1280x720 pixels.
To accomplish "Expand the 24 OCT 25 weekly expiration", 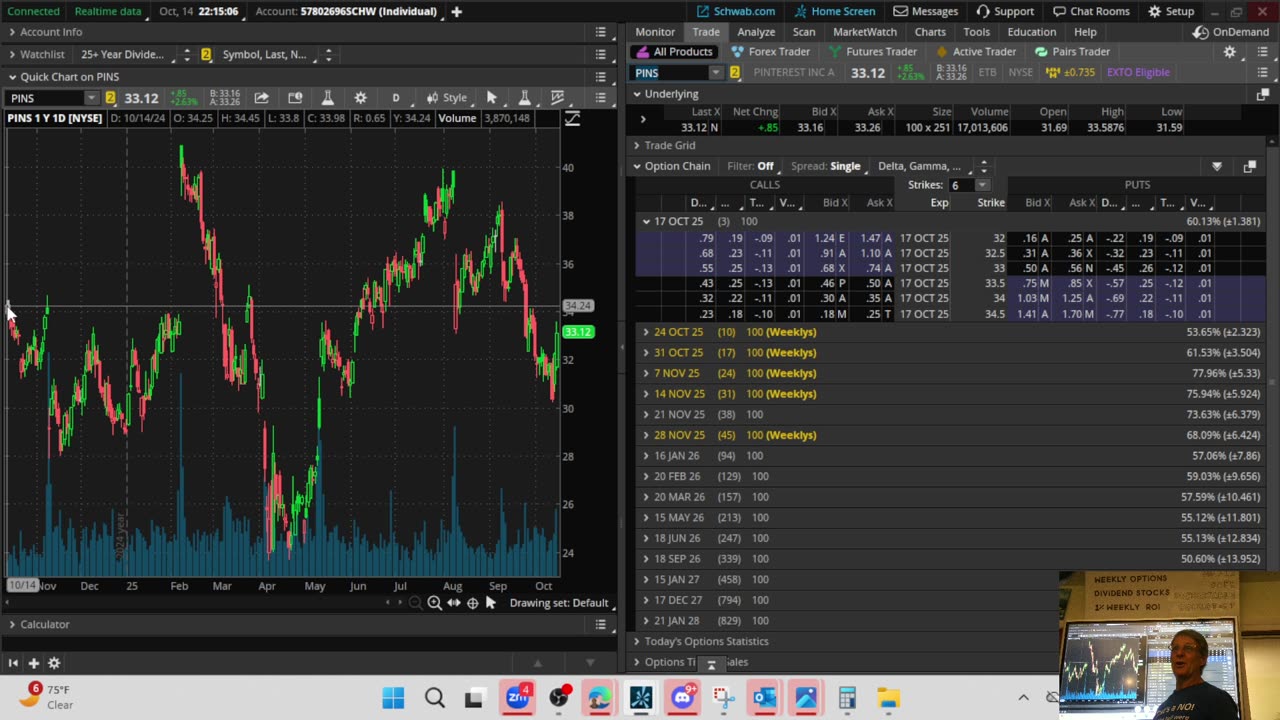I will click(x=646, y=332).
